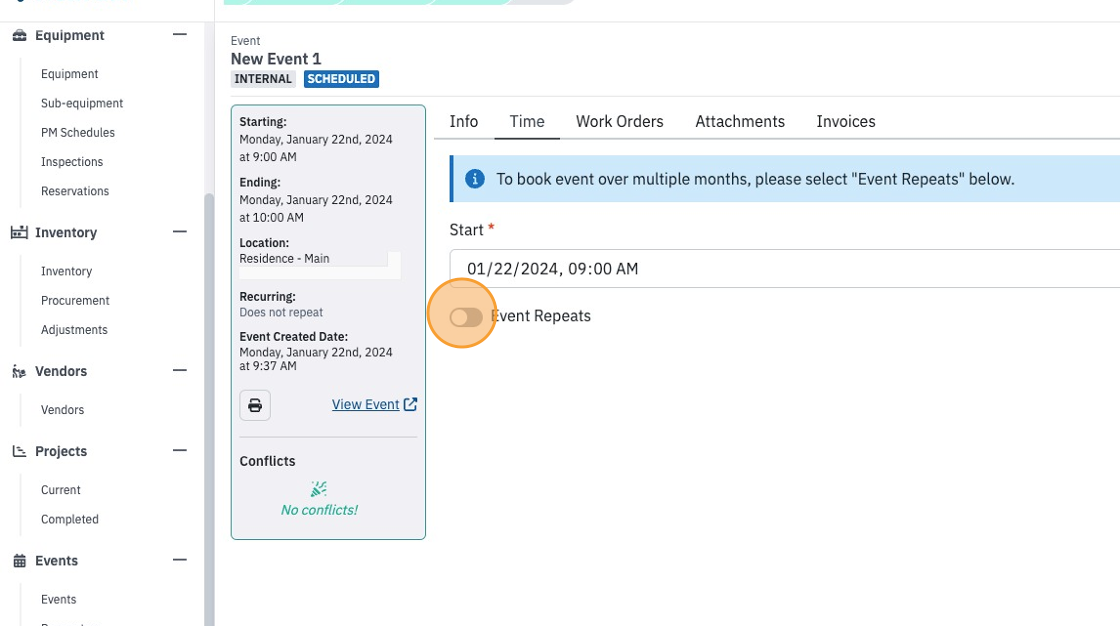Collapse the Equipment section

(180, 34)
